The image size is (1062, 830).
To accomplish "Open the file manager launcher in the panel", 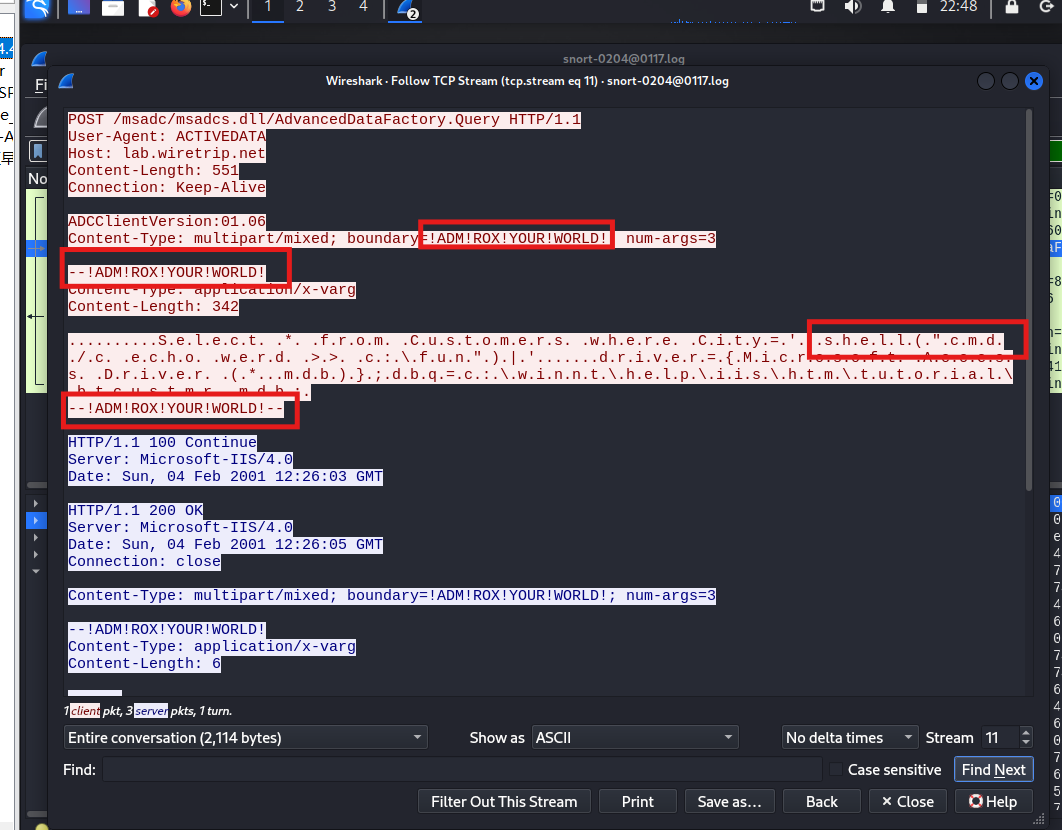I will (112, 8).
